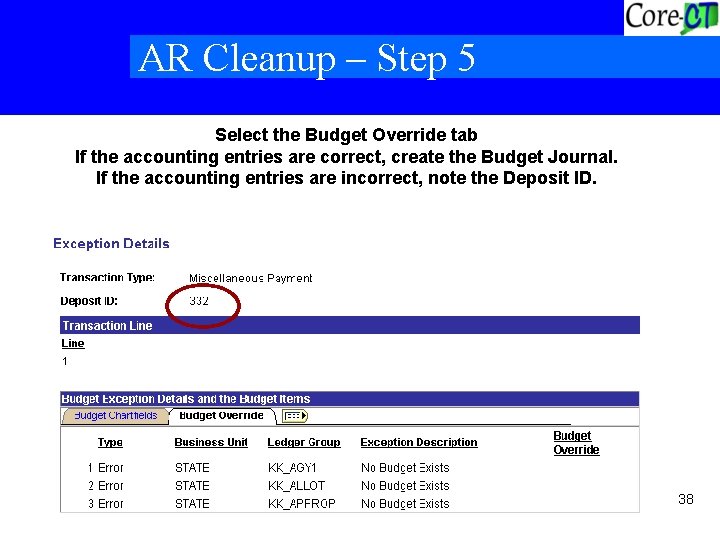Image resolution: width=720 pixels, height=540 pixels.
Task: Click the line number 1 under Line
Action: [65, 361]
